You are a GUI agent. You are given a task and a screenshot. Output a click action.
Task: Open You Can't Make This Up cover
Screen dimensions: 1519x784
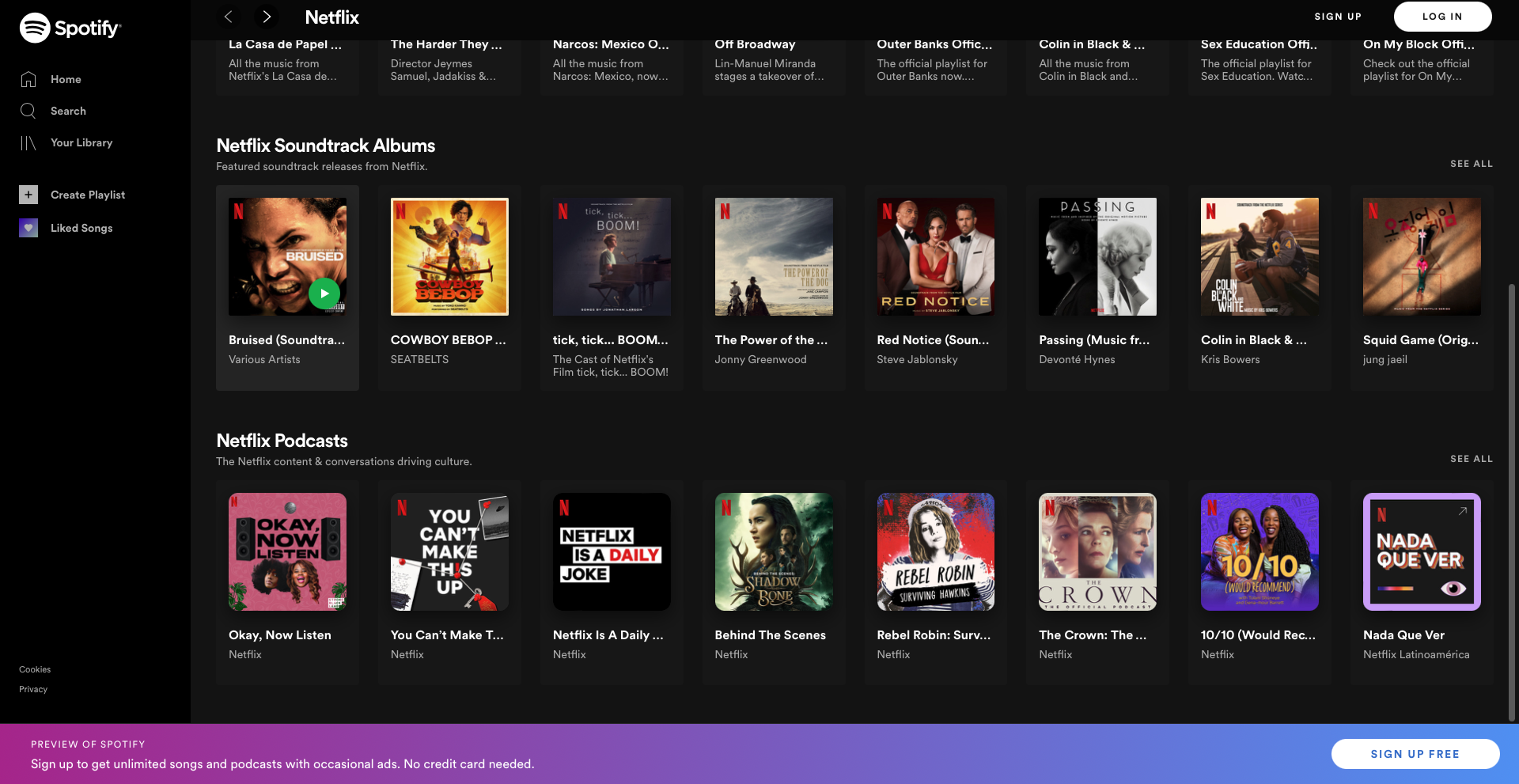(x=449, y=551)
